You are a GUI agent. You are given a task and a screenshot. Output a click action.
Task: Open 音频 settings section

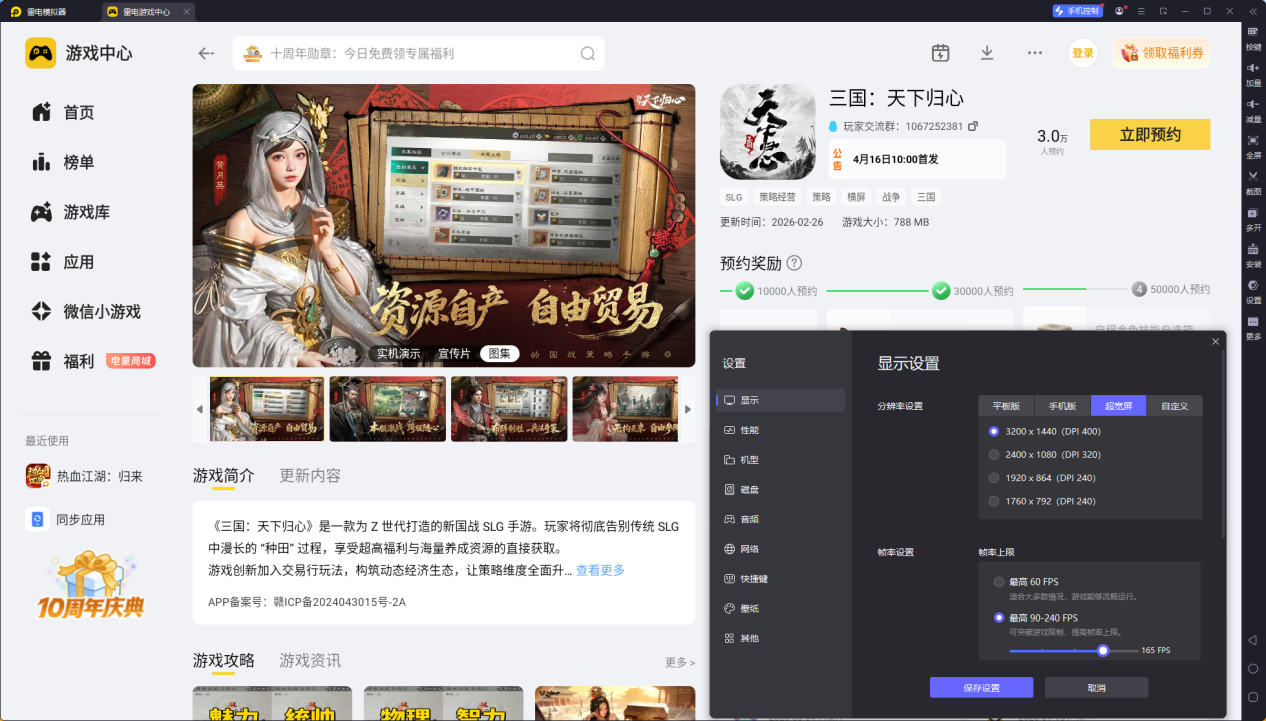pos(780,519)
